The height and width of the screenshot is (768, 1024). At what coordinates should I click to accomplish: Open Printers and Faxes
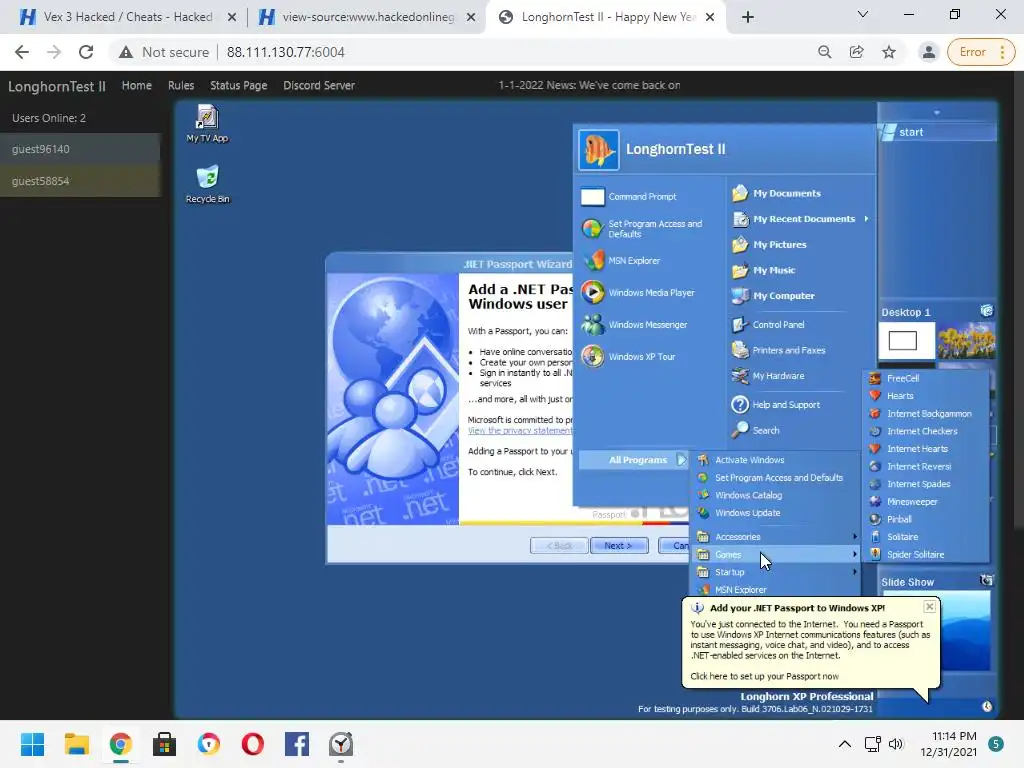tap(778, 350)
